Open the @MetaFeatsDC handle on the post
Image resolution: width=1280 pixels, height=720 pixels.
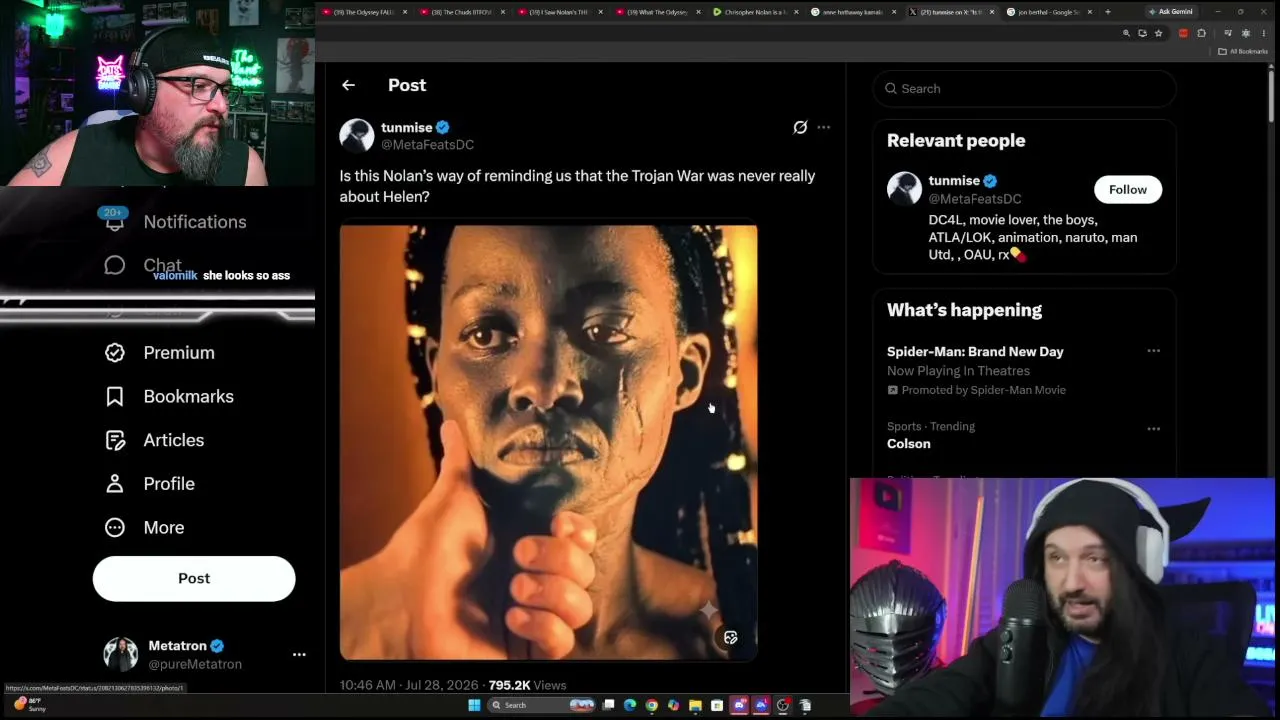pos(427,145)
